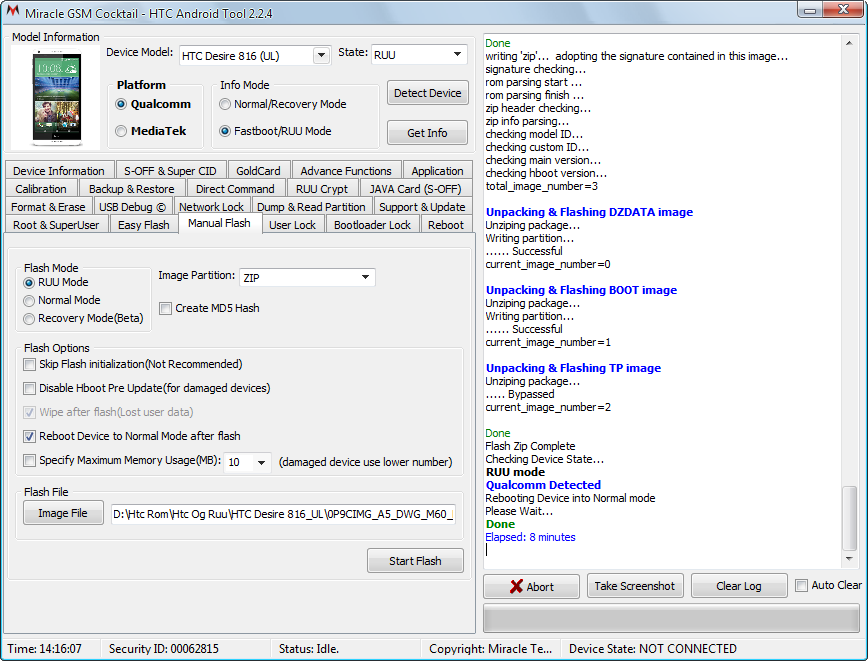Screen dimensions: 868x661
Task: Switch to the Easy Flash tab
Action: pyautogui.click(x=144, y=225)
